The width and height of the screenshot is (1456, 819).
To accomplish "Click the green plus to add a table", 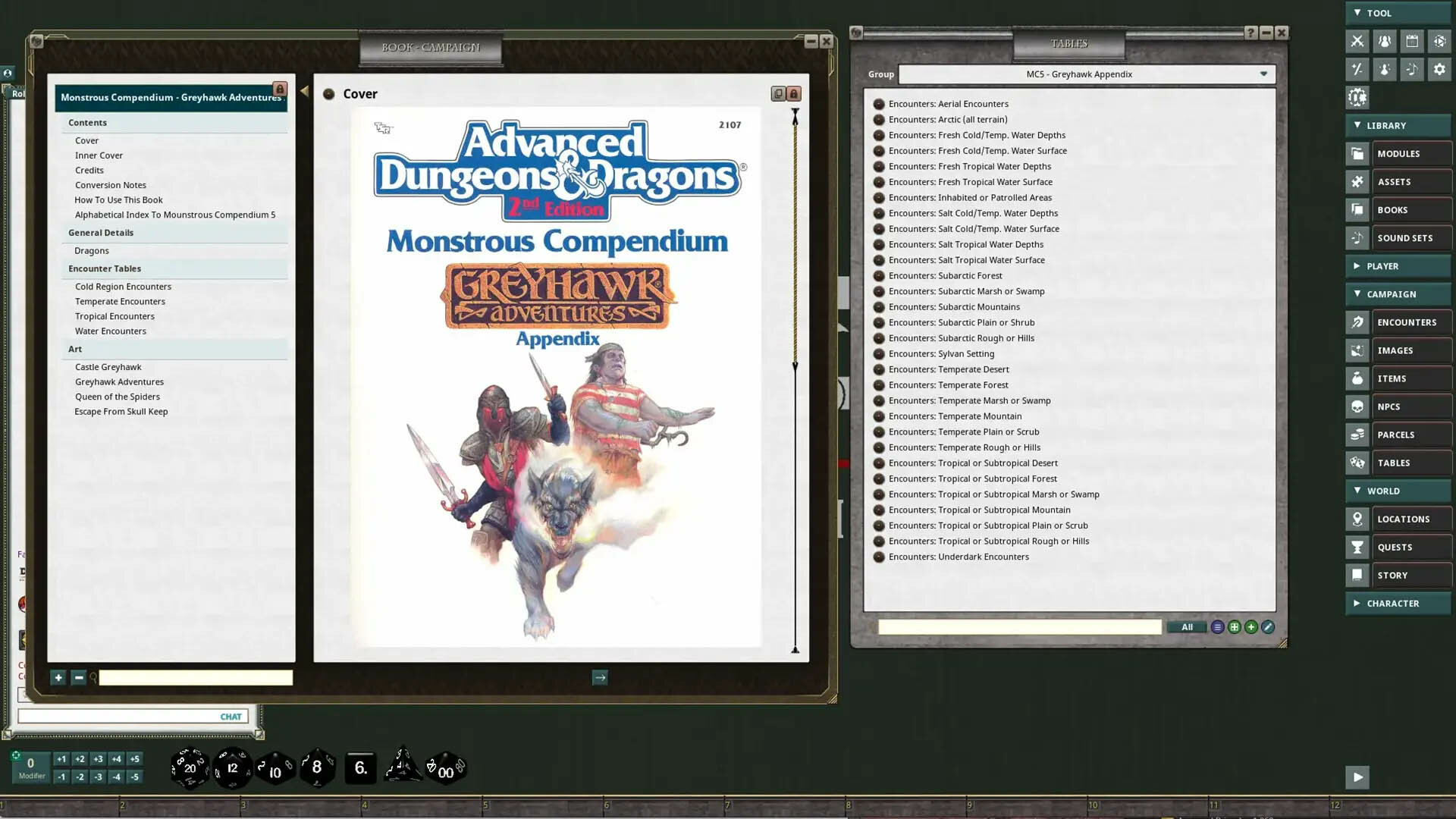I will pyautogui.click(x=1250, y=627).
